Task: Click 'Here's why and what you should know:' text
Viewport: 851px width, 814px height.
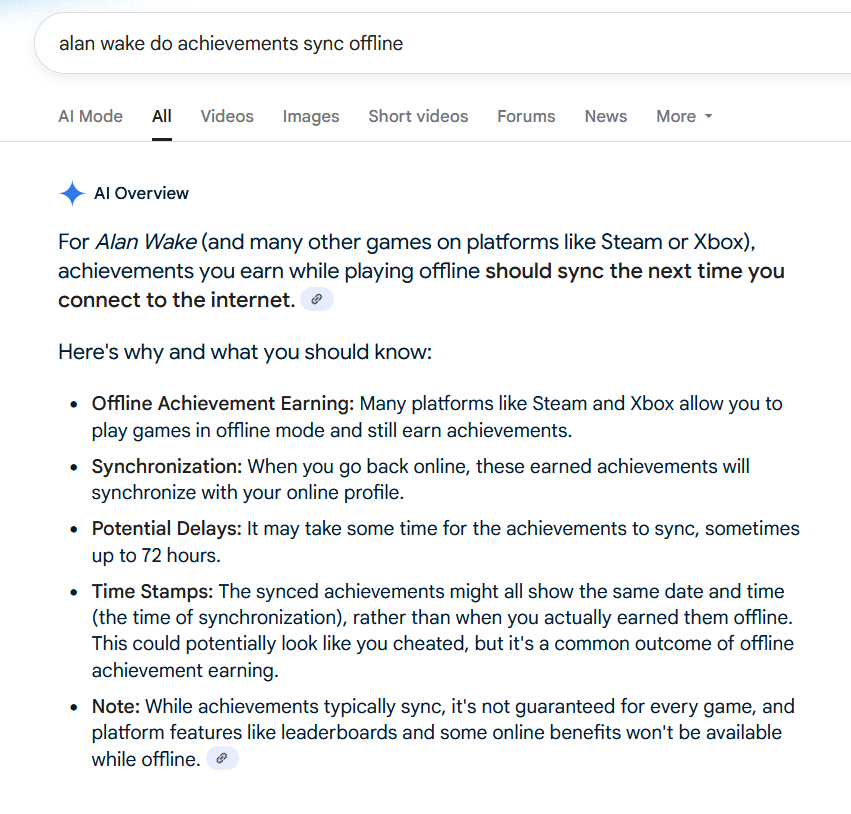Action: [x=245, y=352]
